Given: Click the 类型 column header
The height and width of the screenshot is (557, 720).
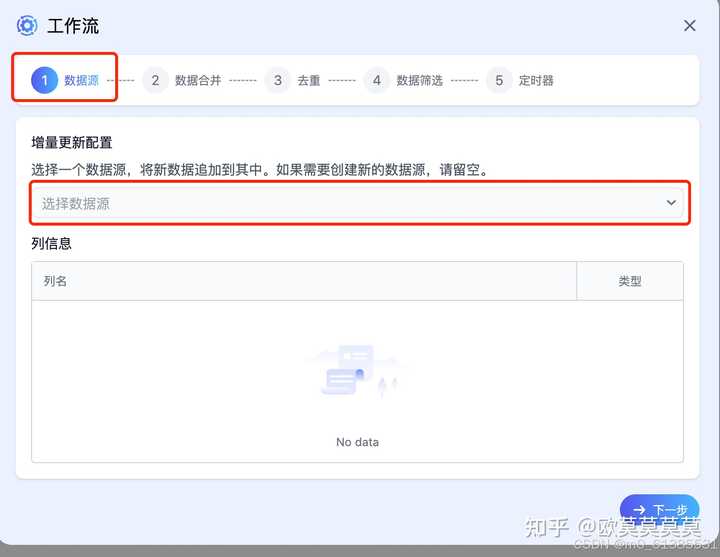Looking at the screenshot, I should pos(630,281).
